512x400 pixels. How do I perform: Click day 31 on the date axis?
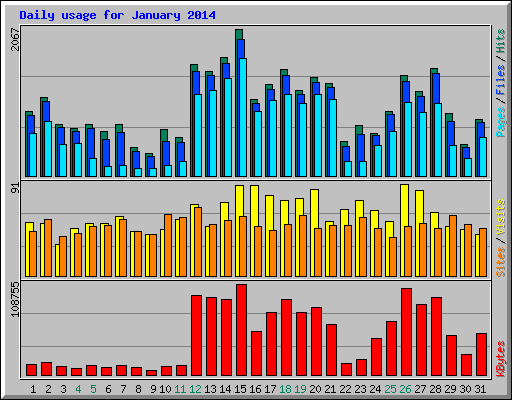tap(480, 389)
